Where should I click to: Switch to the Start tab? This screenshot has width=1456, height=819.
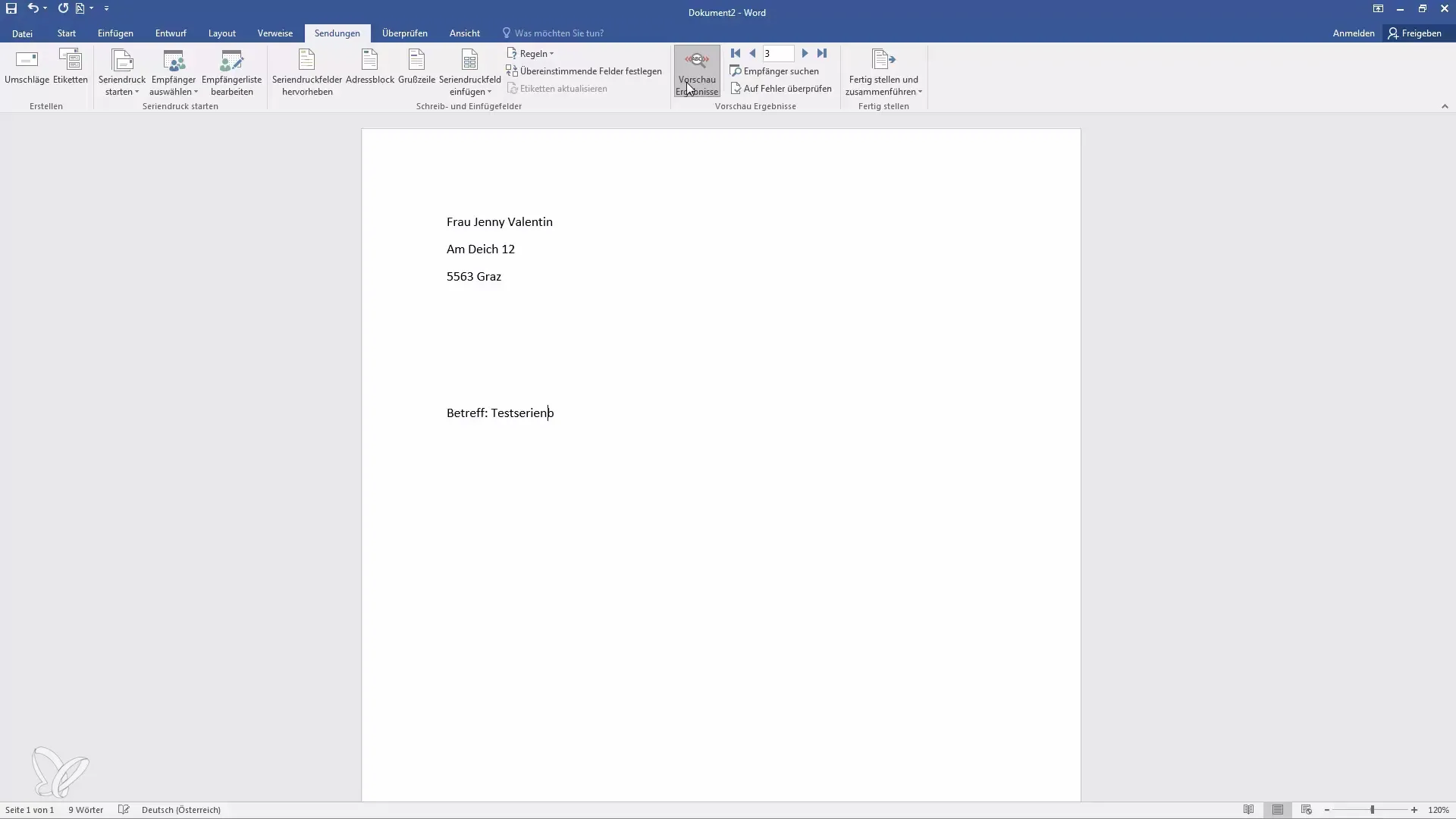click(66, 33)
